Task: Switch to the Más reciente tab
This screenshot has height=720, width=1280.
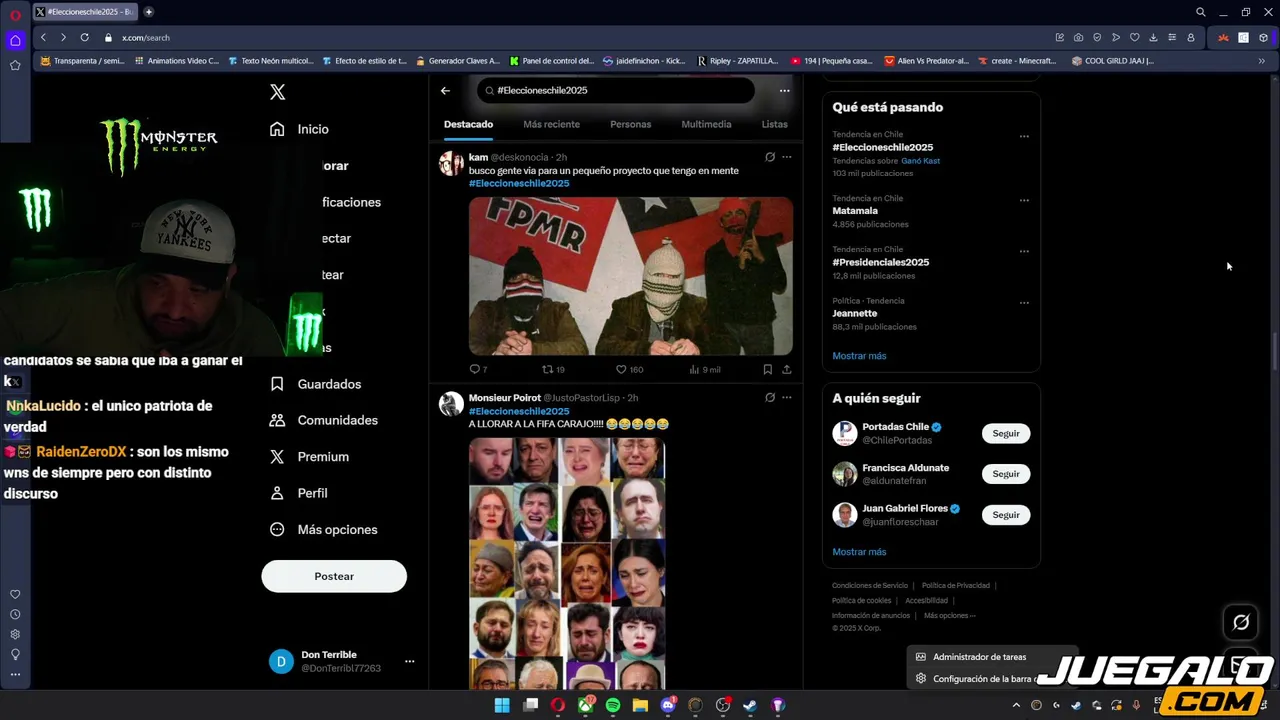Action: tap(551, 124)
